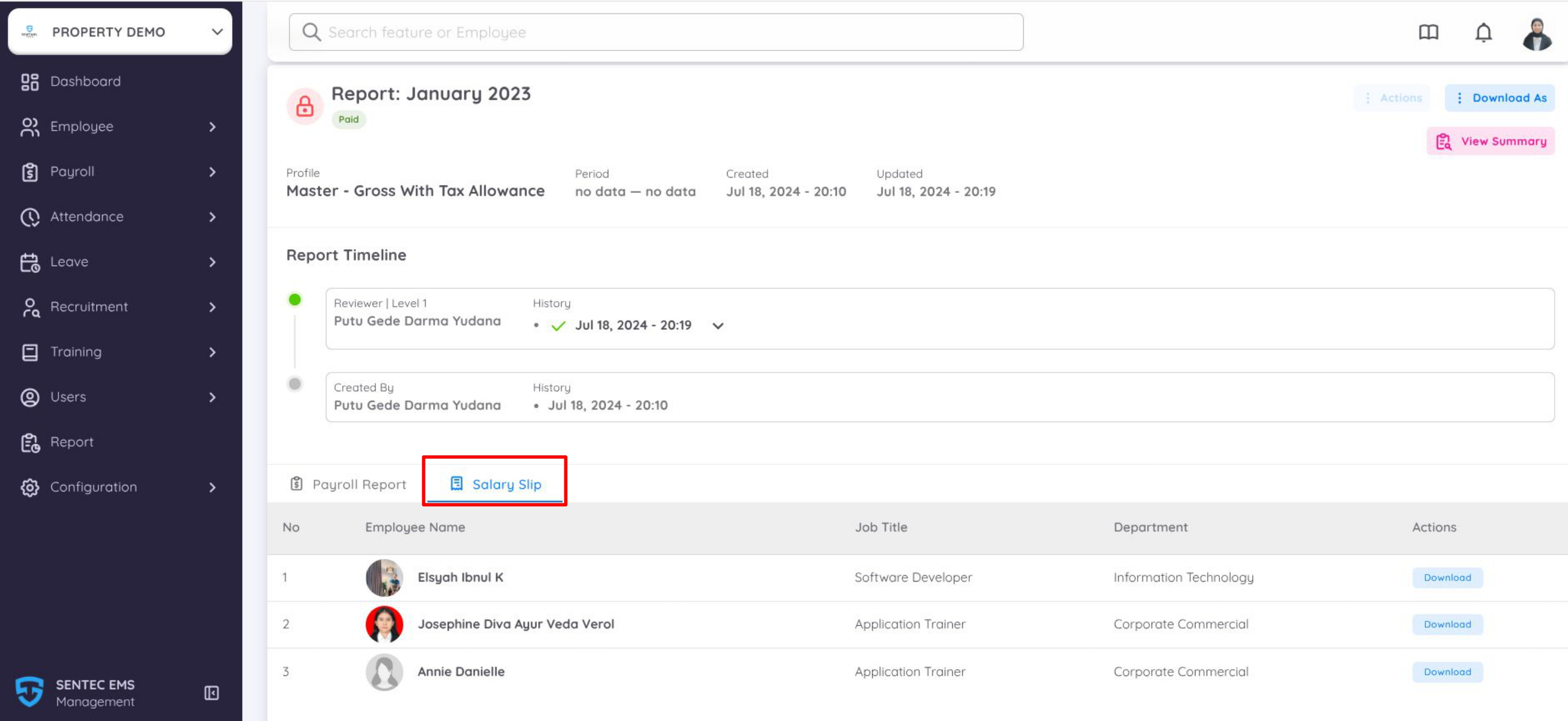
Task: Collapse sidebar using bottom panel icon
Action: [211, 692]
